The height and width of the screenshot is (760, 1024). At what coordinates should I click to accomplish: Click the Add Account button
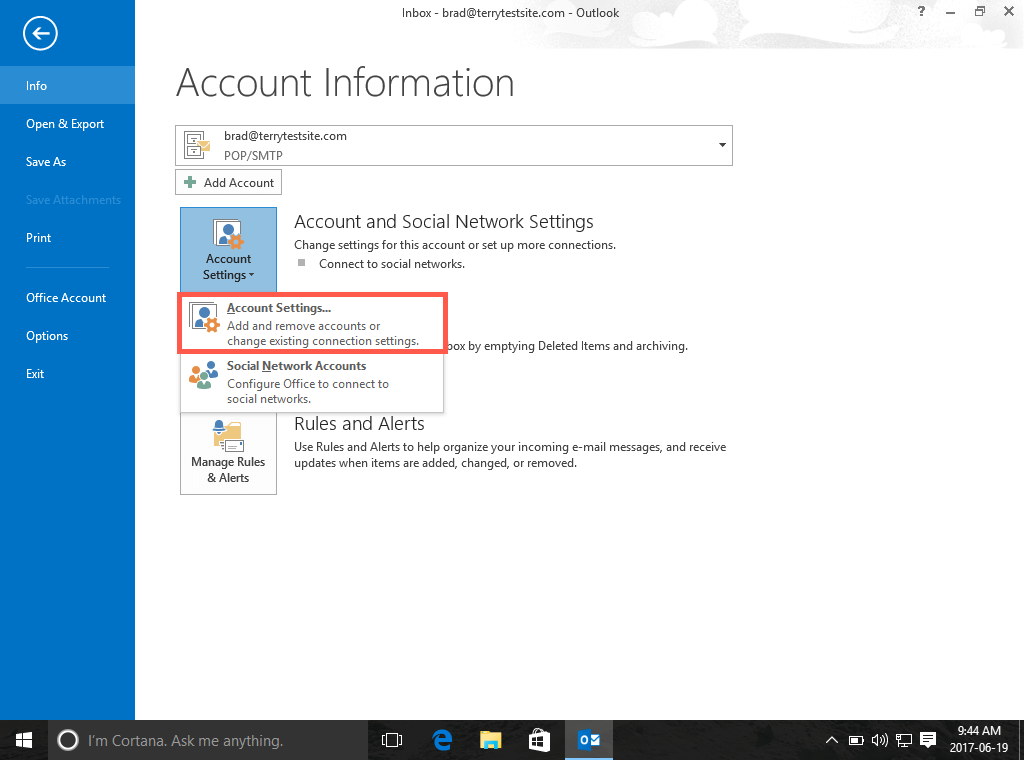[228, 182]
